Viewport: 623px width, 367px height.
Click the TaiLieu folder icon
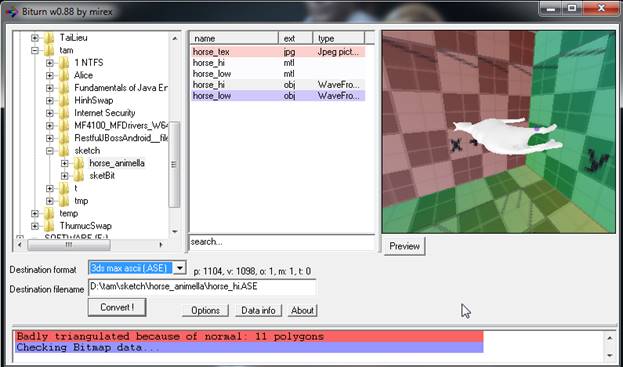pyautogui.click(x=49, y=38)
